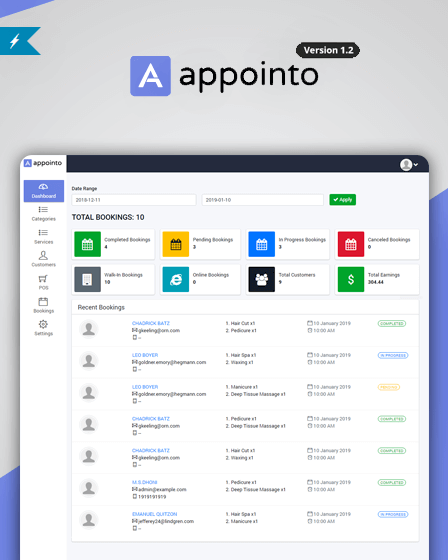
Task: Click the In Progress badge in the Emanuel Quitzon row
Action: [x=393, y=514]
